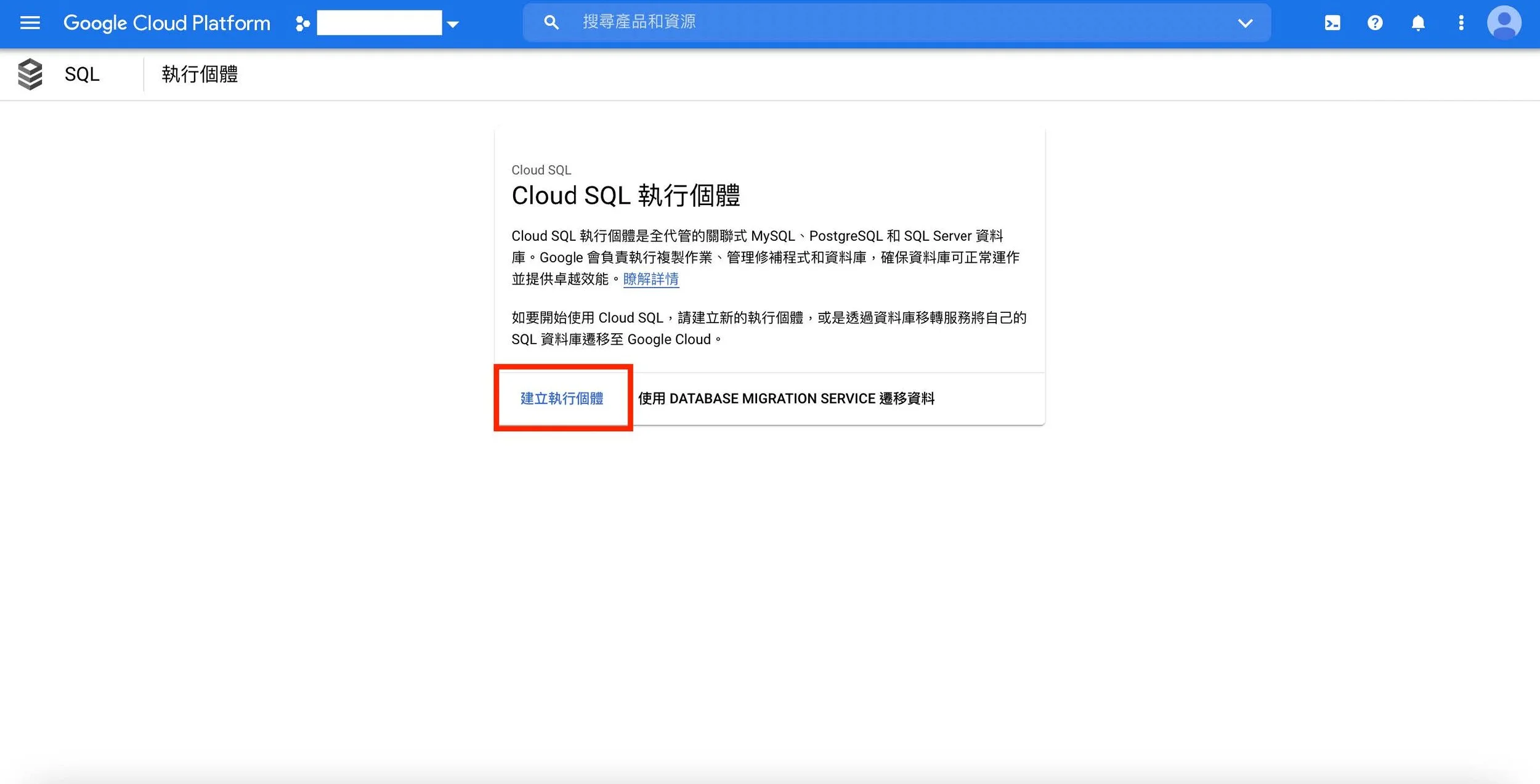Viewport: 1540px width, 784px height.
Task: Click the Cloud SQL breadcrumb label
Action: (x=541, y=170)
